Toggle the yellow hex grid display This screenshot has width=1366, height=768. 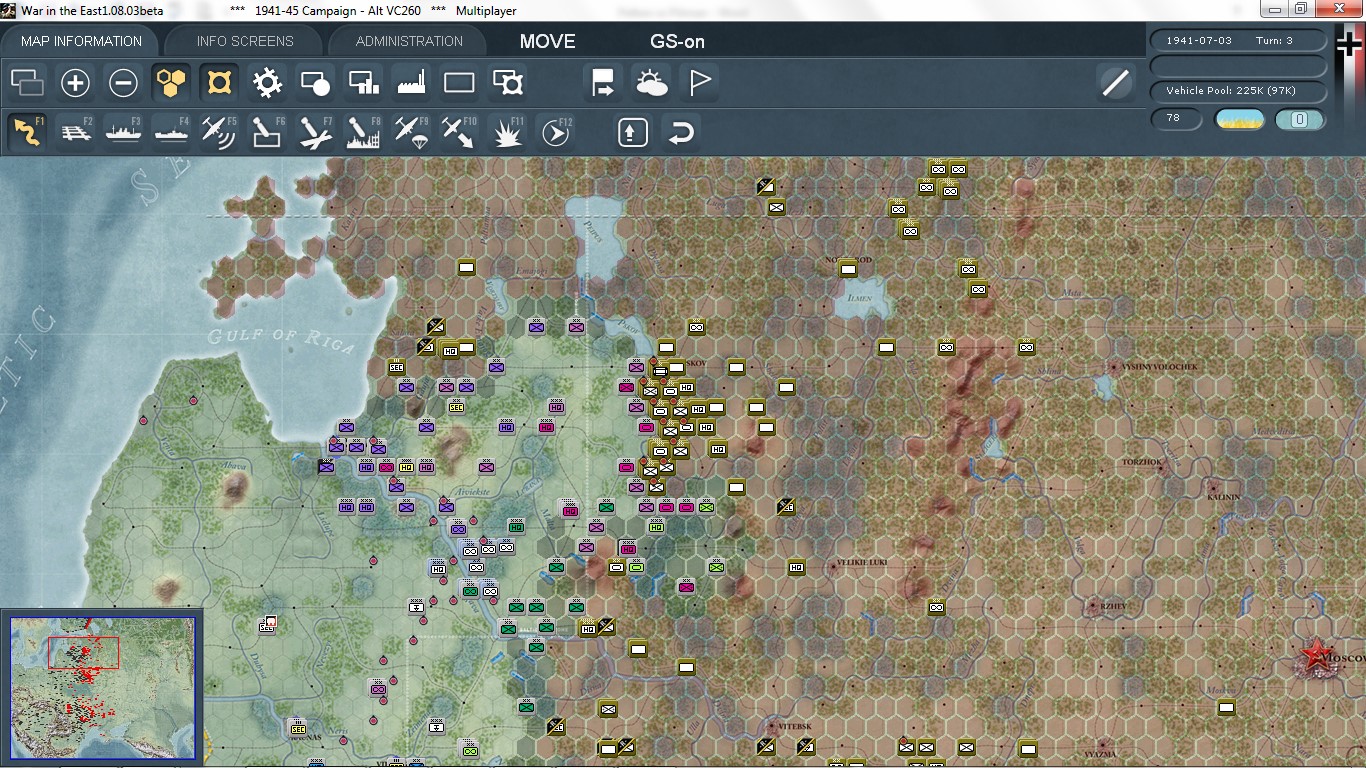pos(171,83)
